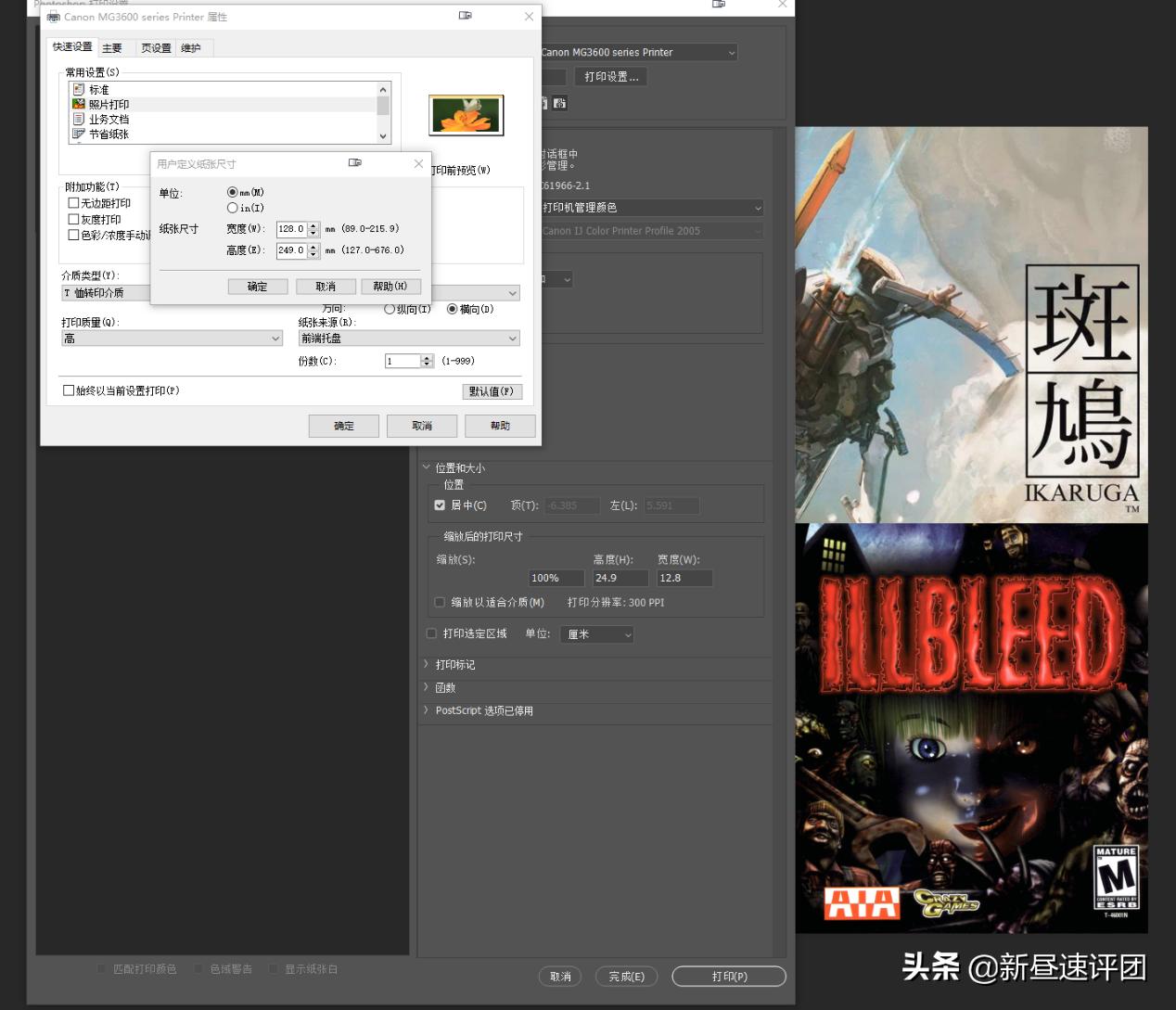Click the 默认值(F) button
1176x1010 pixels.
coord(492,390)
